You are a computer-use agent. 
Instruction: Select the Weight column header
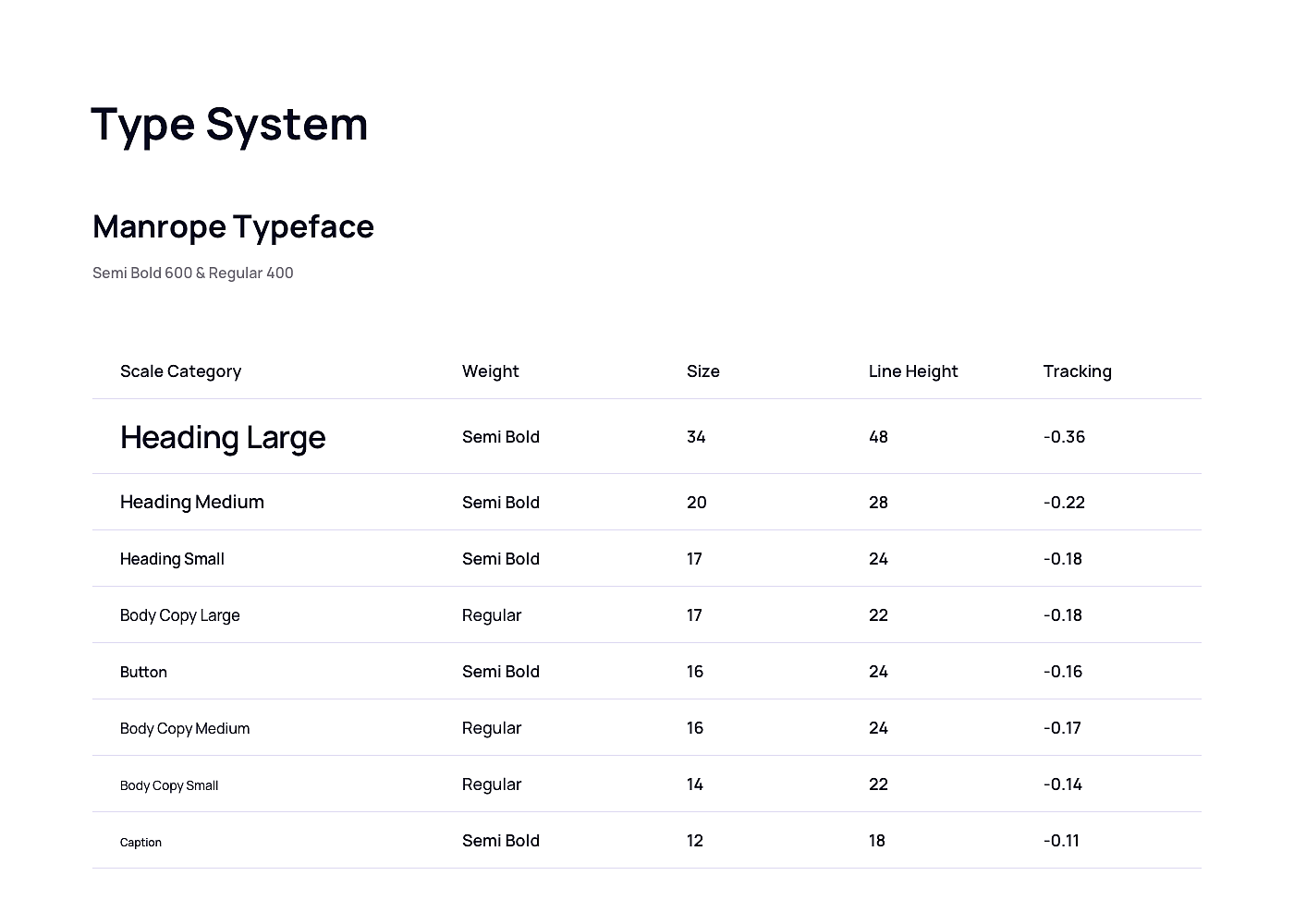point(490,371)
